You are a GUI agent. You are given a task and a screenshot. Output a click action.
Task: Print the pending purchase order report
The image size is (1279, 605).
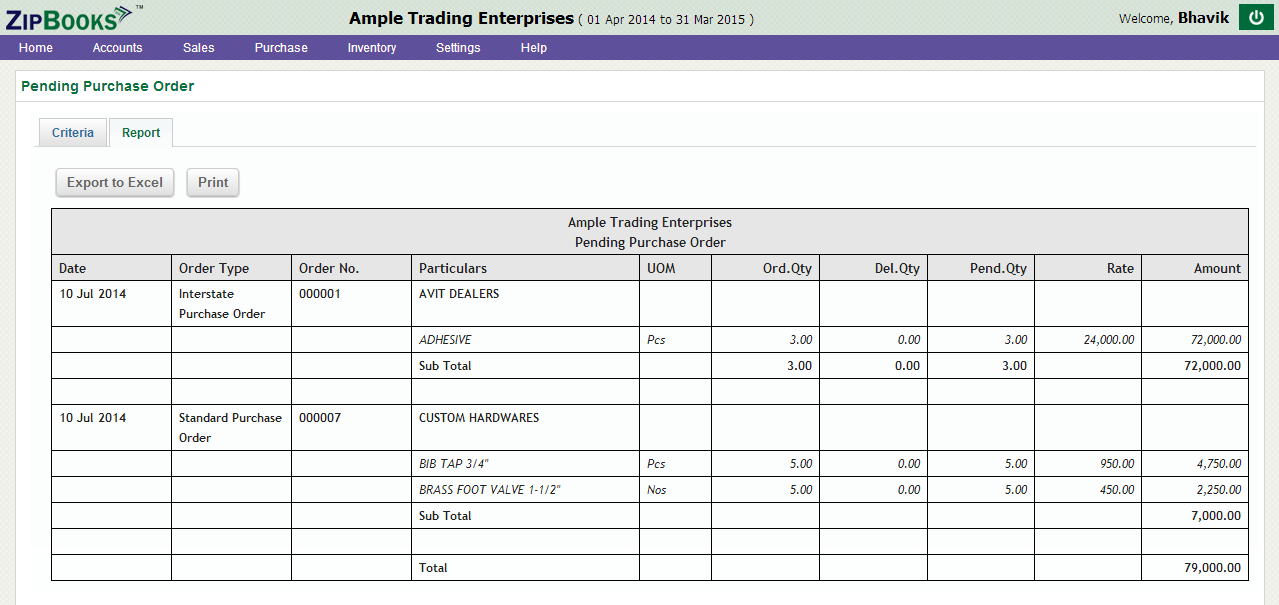pyautogui.click(x=213, y=182)
